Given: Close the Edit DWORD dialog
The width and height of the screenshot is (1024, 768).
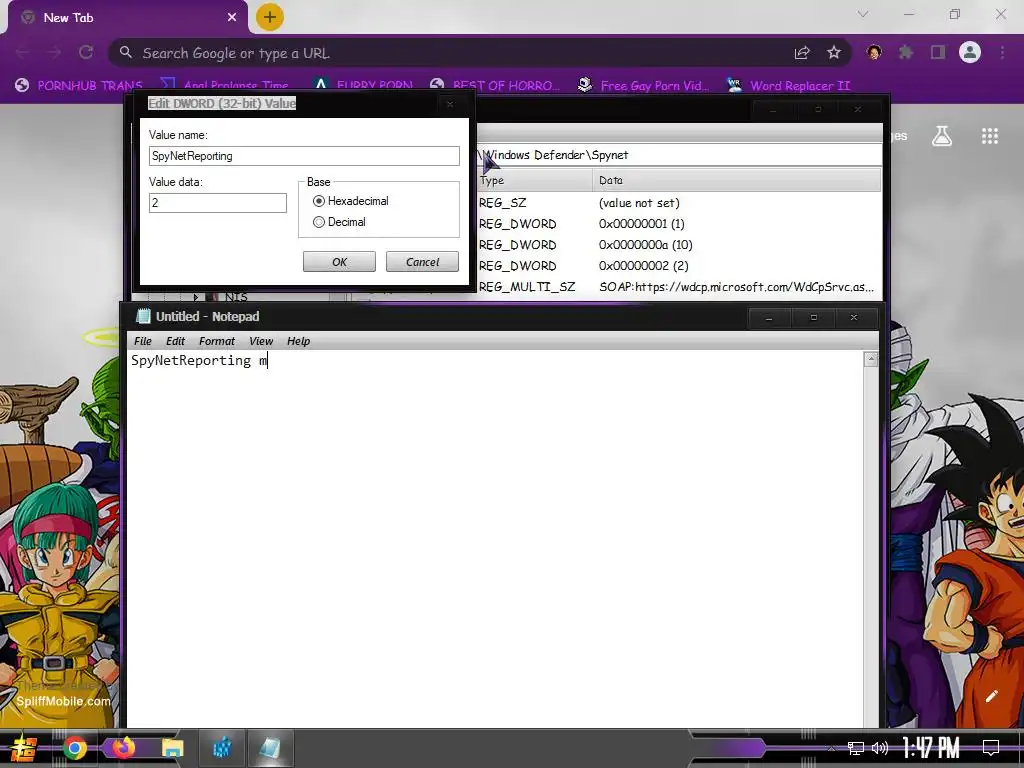Looking at the screenshot, I should tap(450, 104).
